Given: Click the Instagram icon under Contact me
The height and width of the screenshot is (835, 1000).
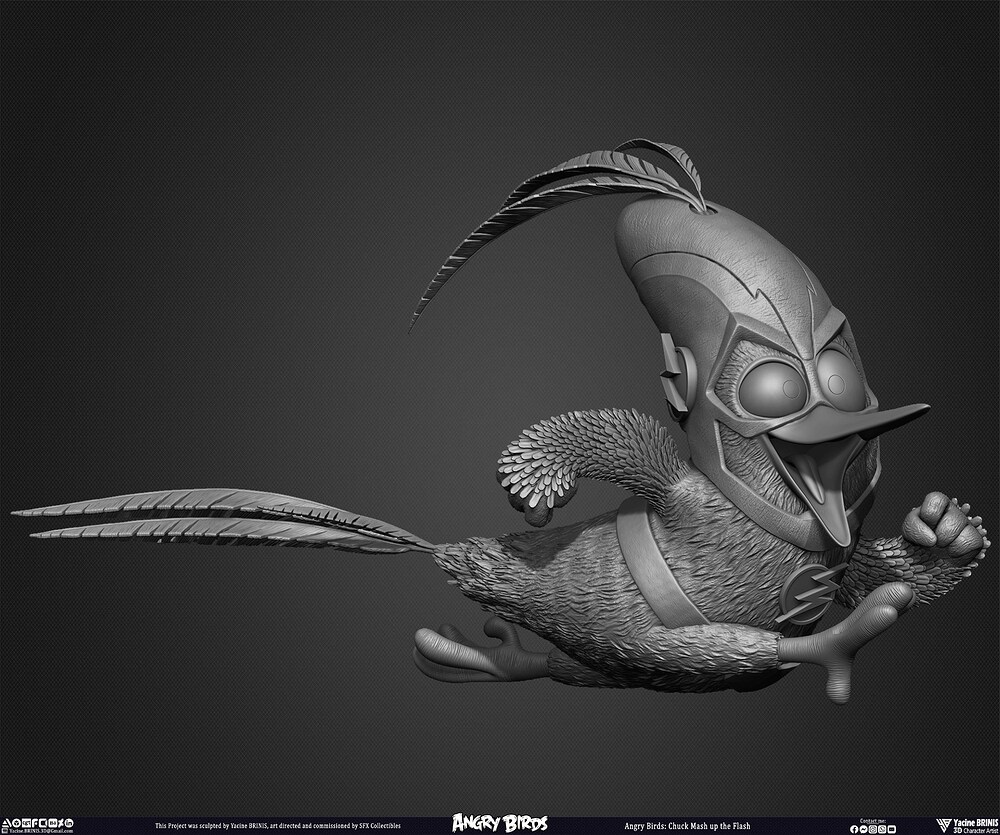Looking at the screenshot, I should (872, 829).
